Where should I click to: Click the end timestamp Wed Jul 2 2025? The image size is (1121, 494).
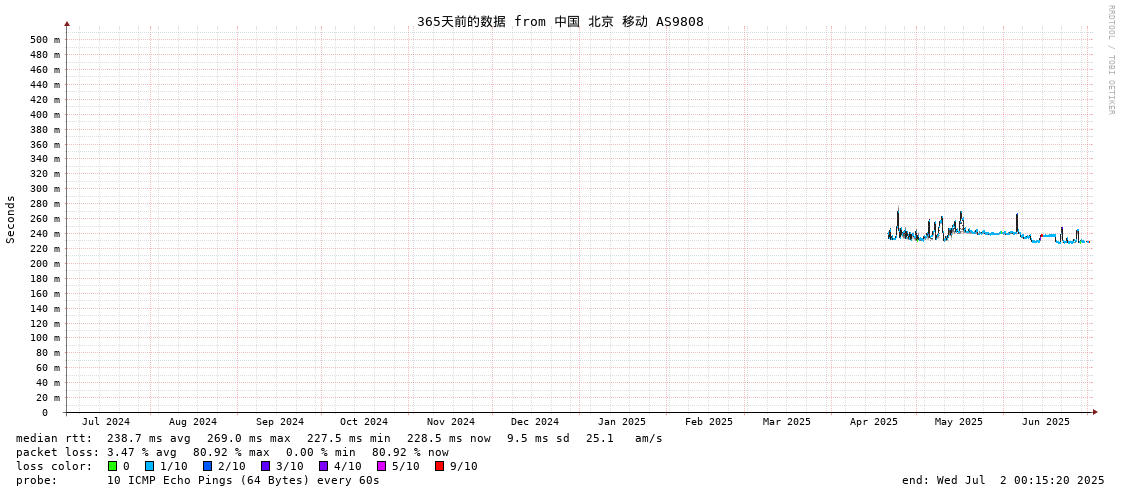point(1003,480)
